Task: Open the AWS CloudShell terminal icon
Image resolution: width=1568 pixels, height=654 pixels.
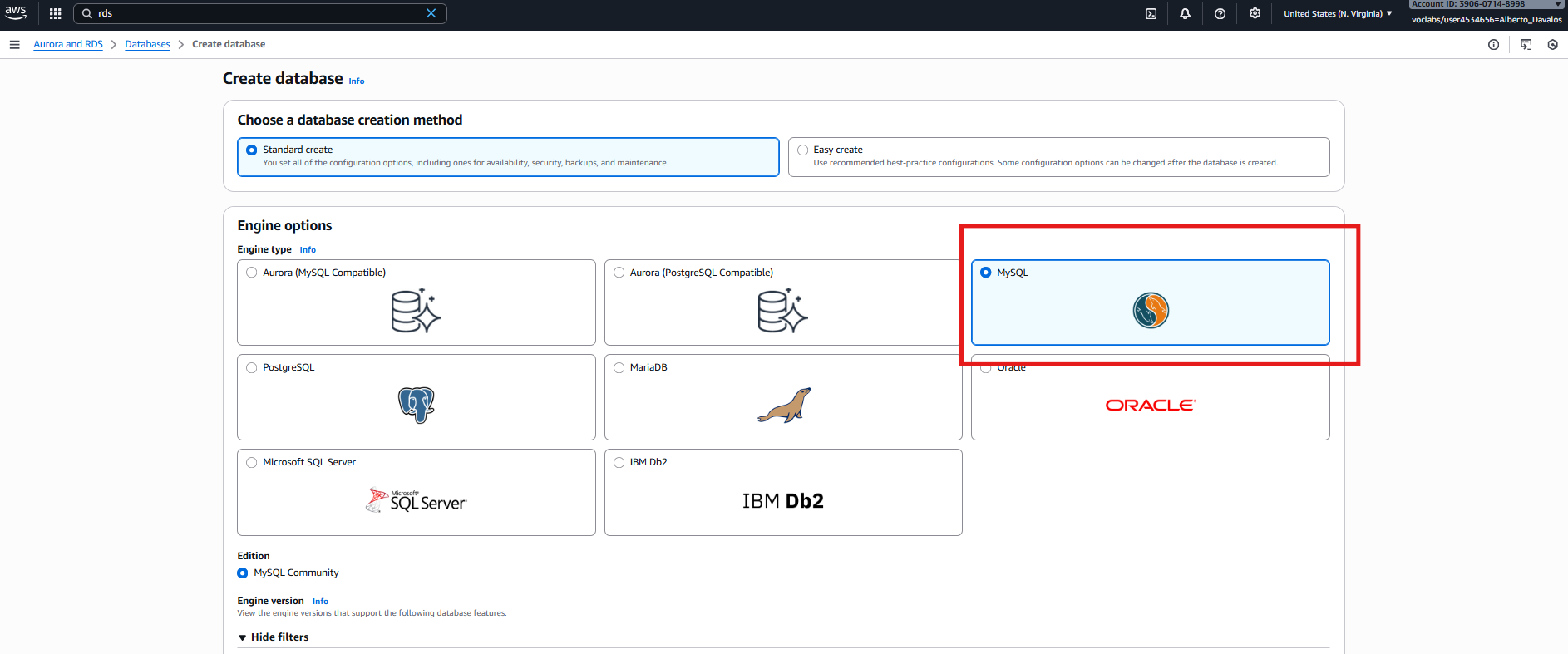Action: pos(1151,13)
